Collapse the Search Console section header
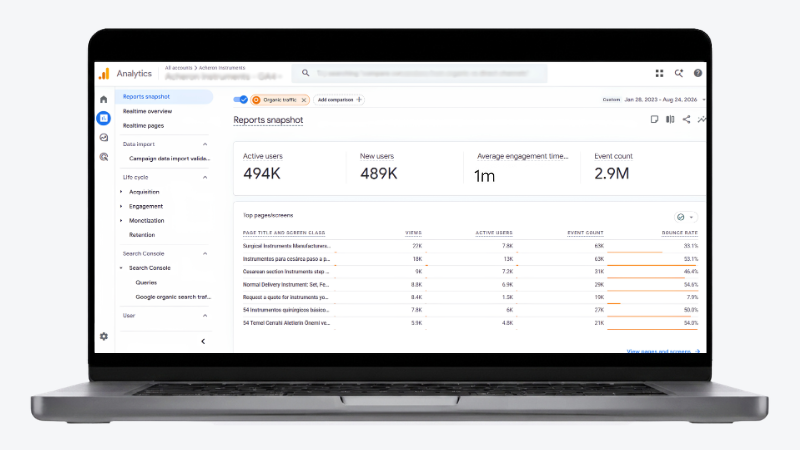 pos(205,254)
